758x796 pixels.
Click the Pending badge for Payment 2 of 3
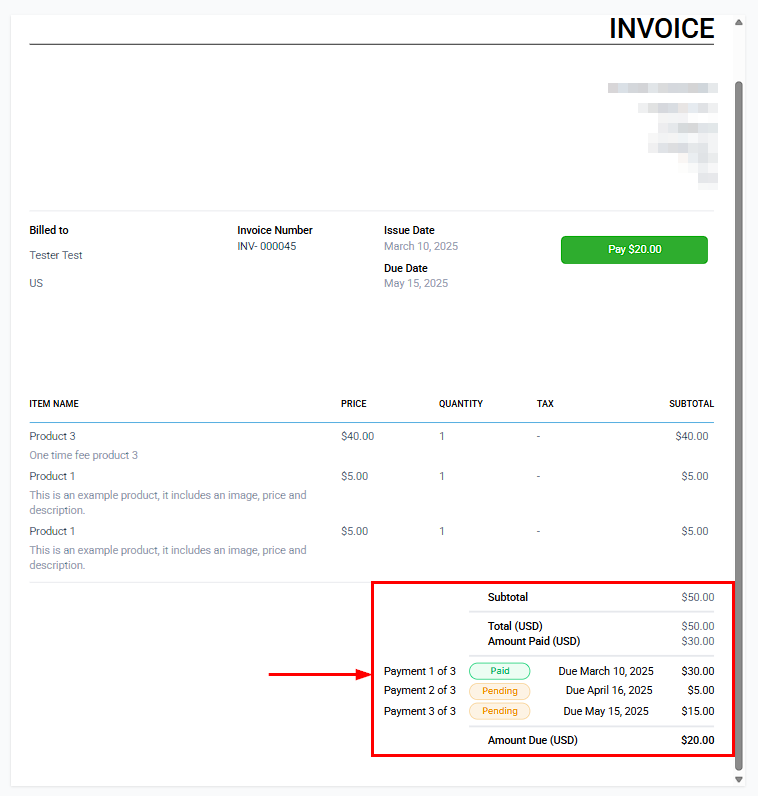click(499, 691)
